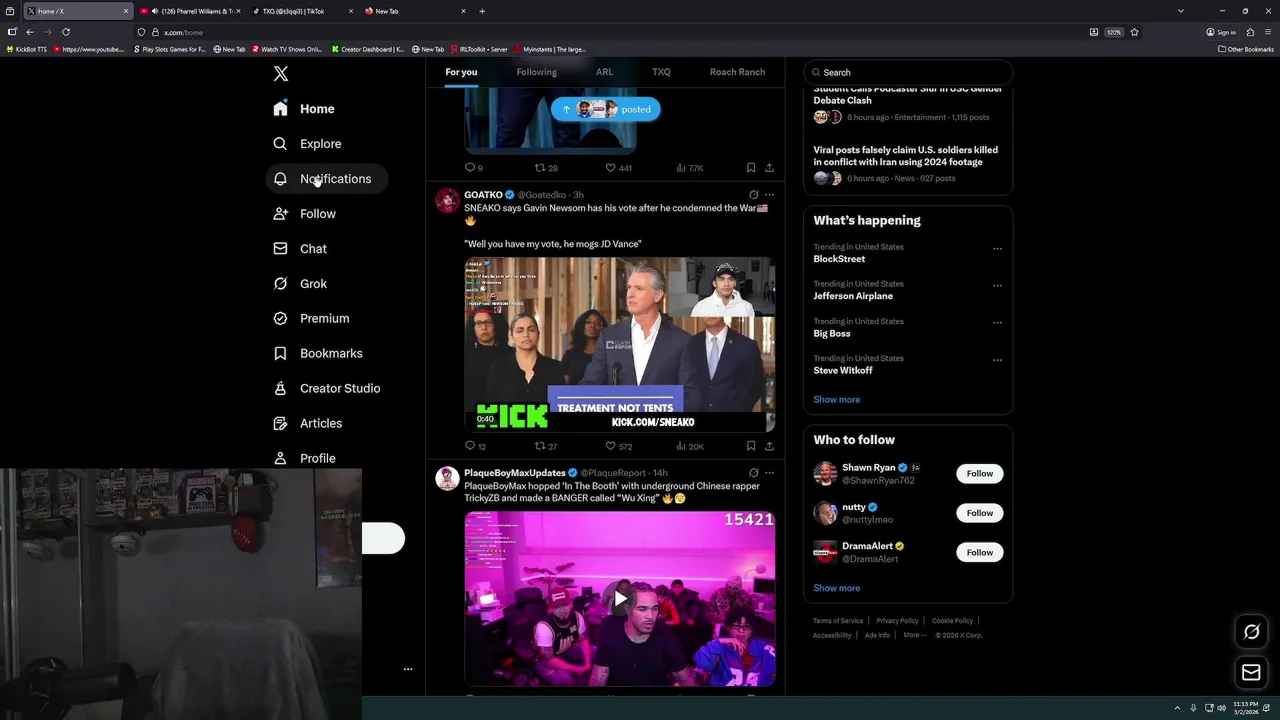Viewport: 1280px width, 720px height.
Task: Open Grok action on GOATKO post
Action: [x=753, y=195]
